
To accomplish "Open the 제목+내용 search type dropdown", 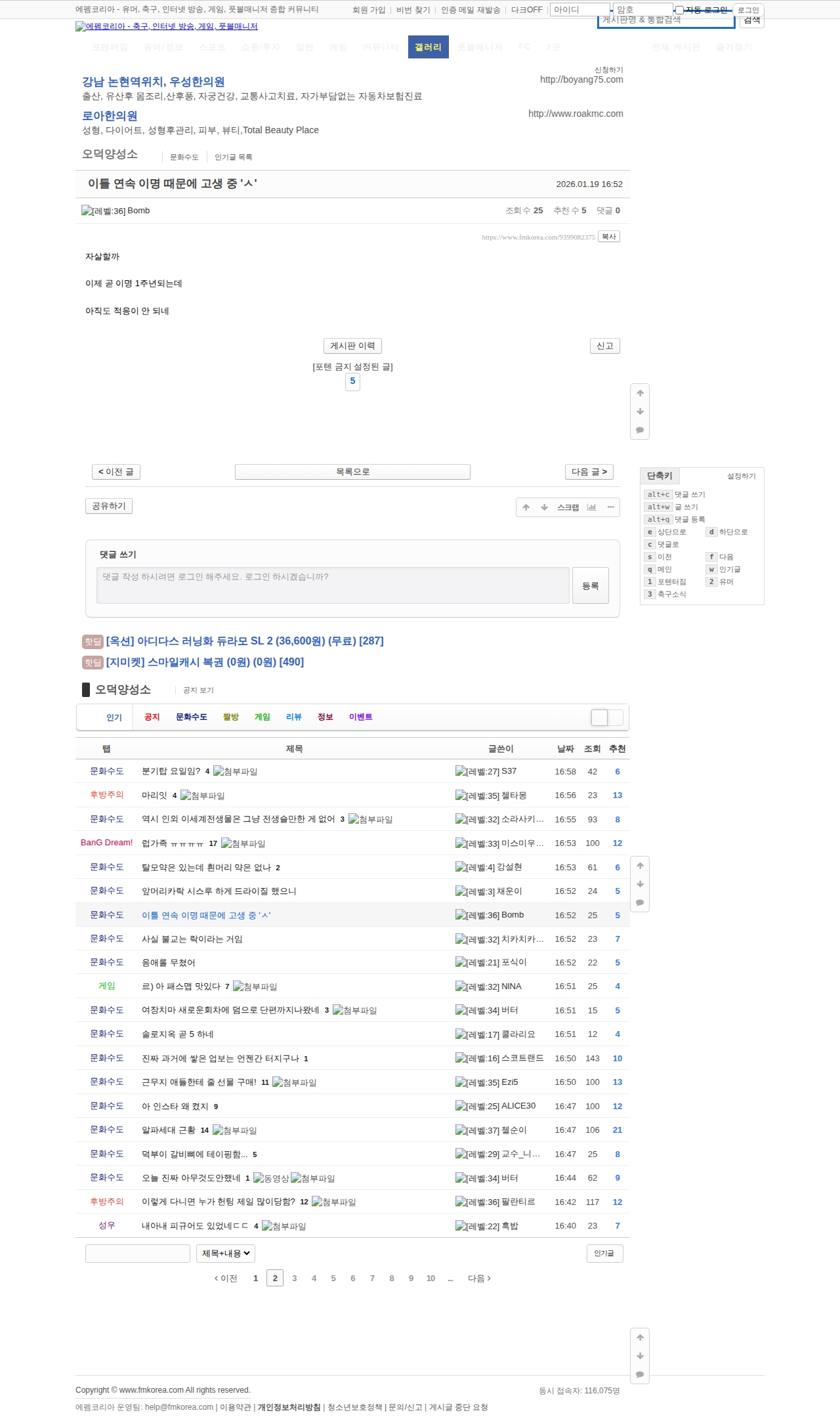I will coord(225,1254).
